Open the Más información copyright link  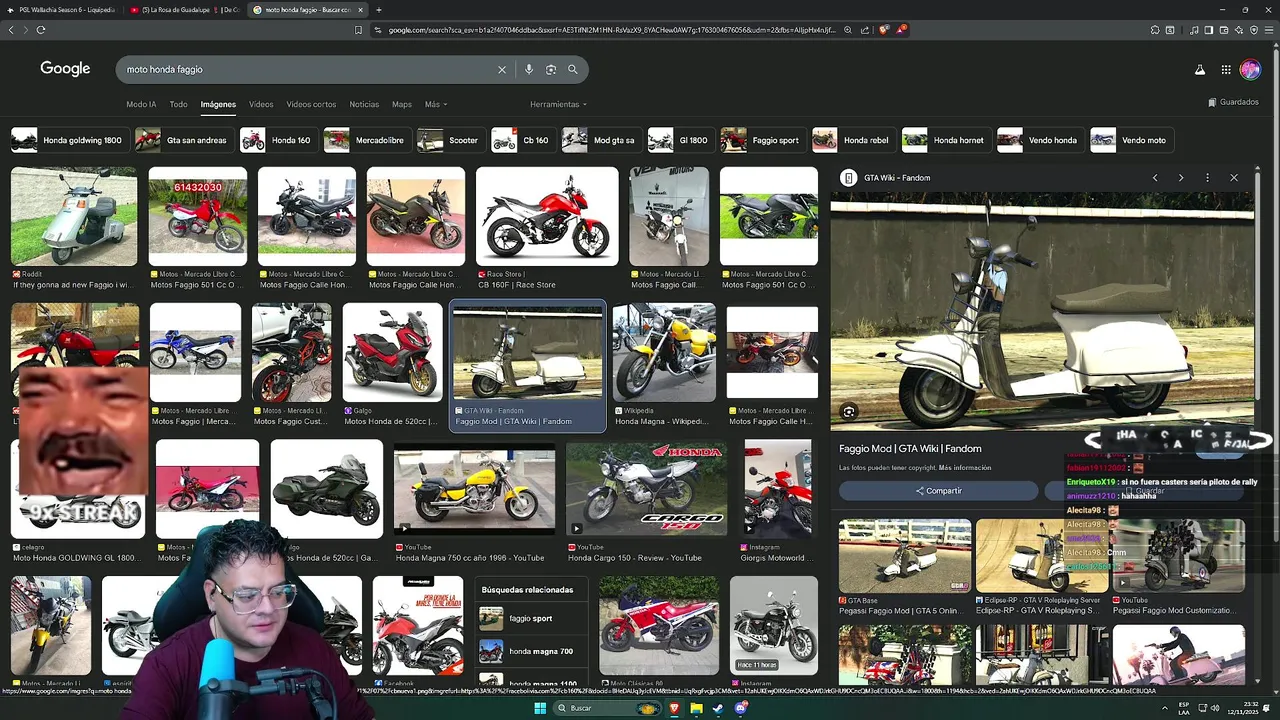click(x=965, y=468)
